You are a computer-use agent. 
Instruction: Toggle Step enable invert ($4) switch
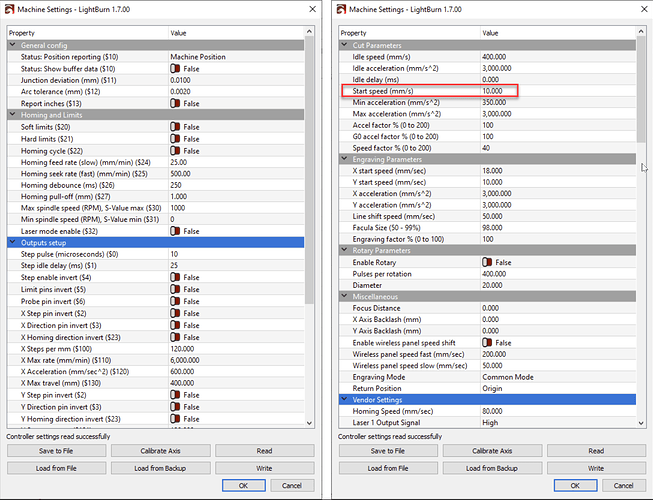click(x=175, y=277)
